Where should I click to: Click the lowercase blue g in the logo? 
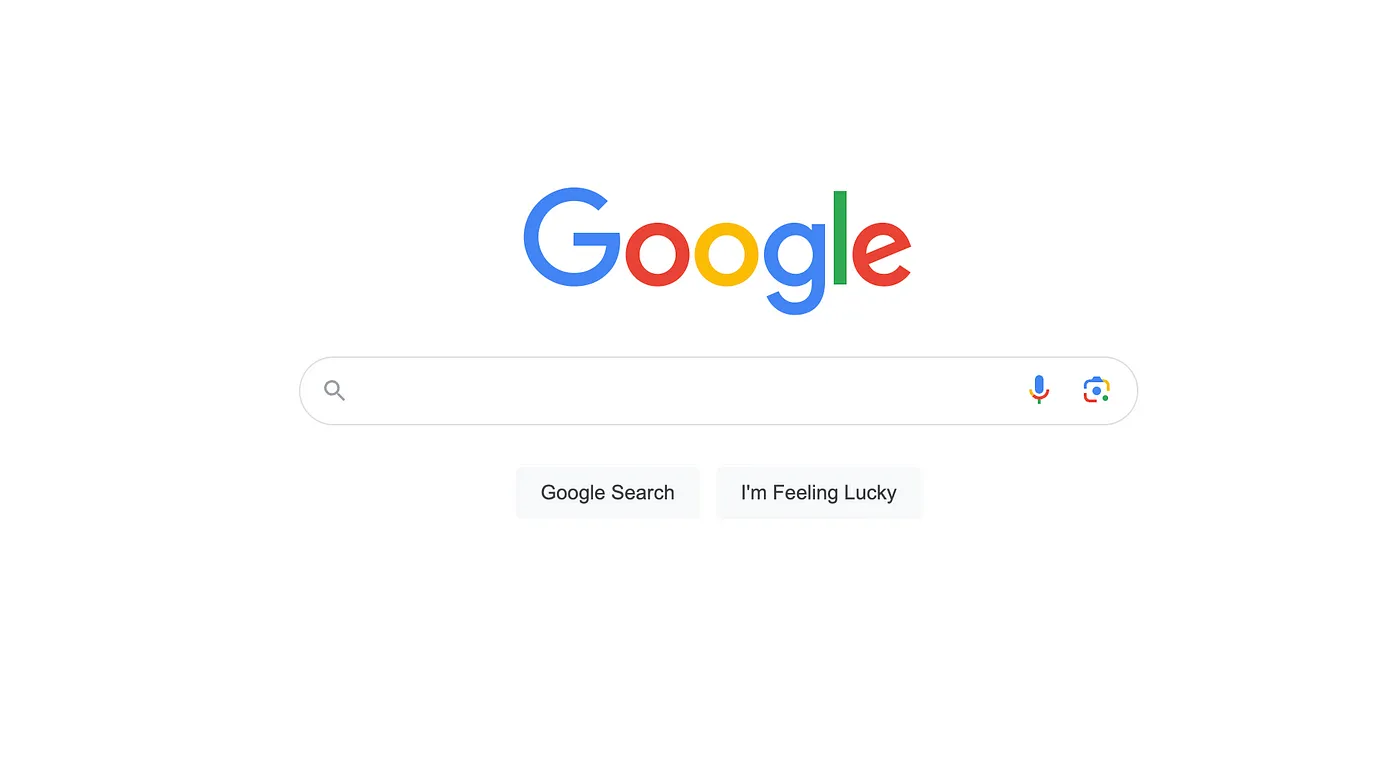point(796,267)
